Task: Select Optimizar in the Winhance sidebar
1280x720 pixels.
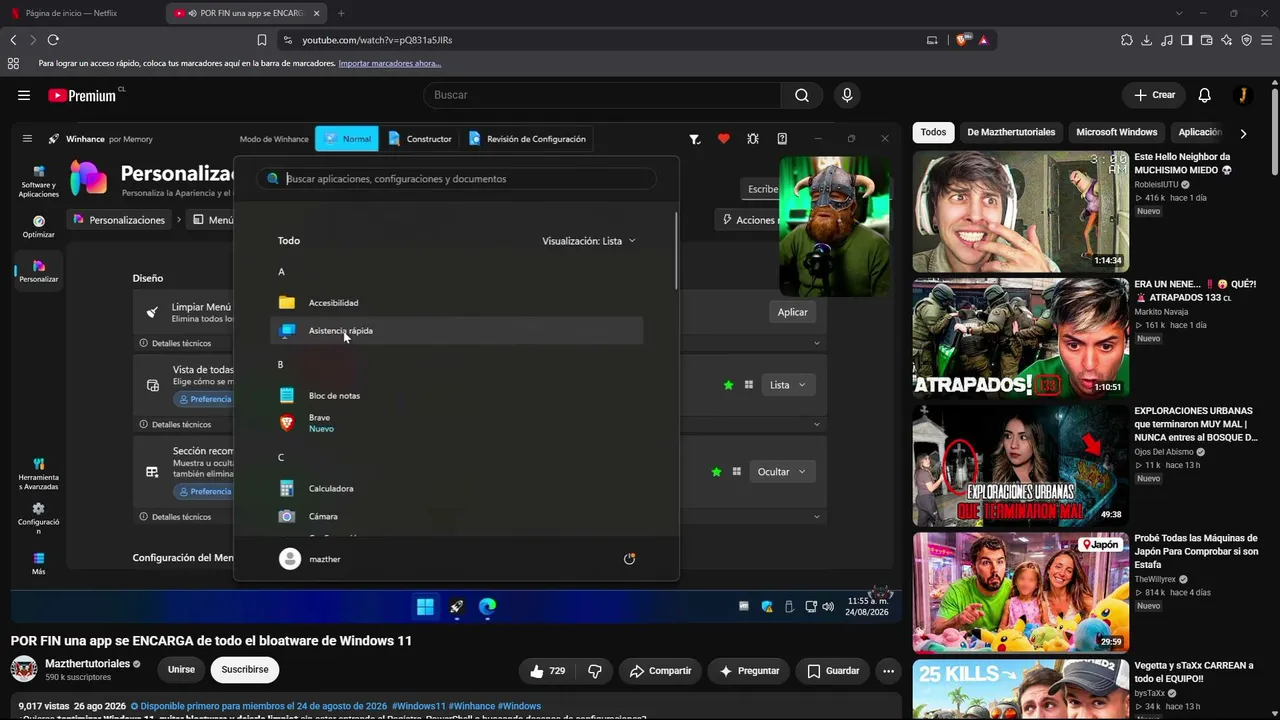Action: tap(38, 227)
